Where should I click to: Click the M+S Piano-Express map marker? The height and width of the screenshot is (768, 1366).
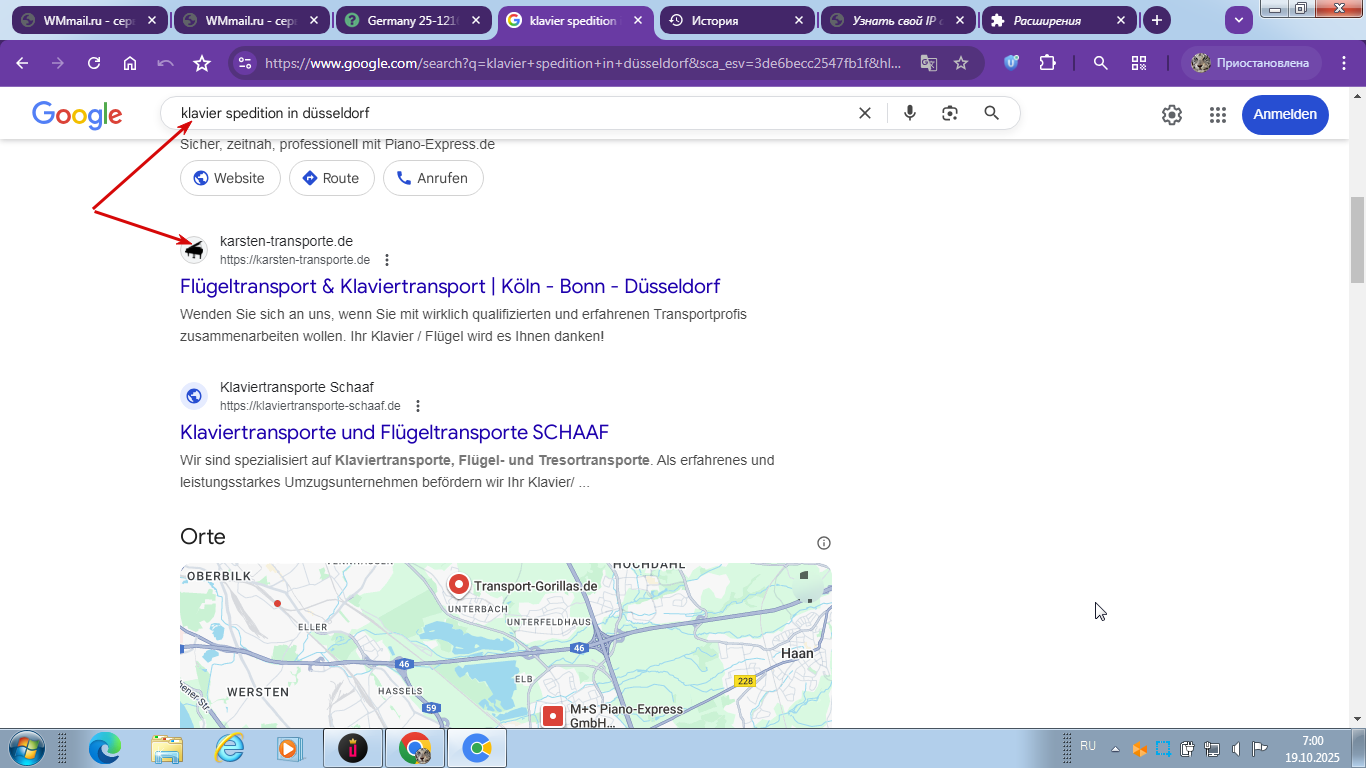(x=553, y=716)
